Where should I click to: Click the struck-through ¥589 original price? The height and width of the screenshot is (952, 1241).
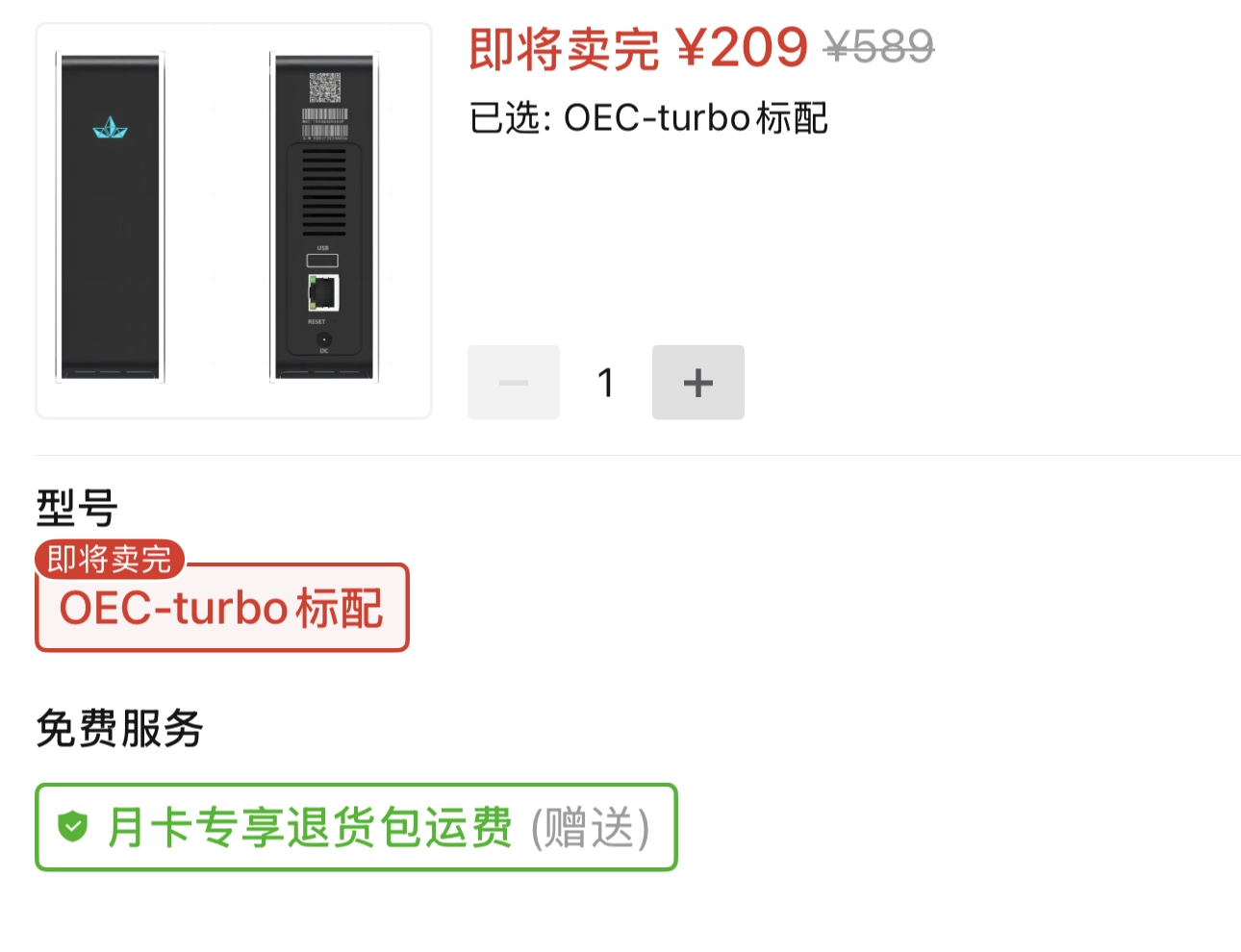(x=879, y=46)
